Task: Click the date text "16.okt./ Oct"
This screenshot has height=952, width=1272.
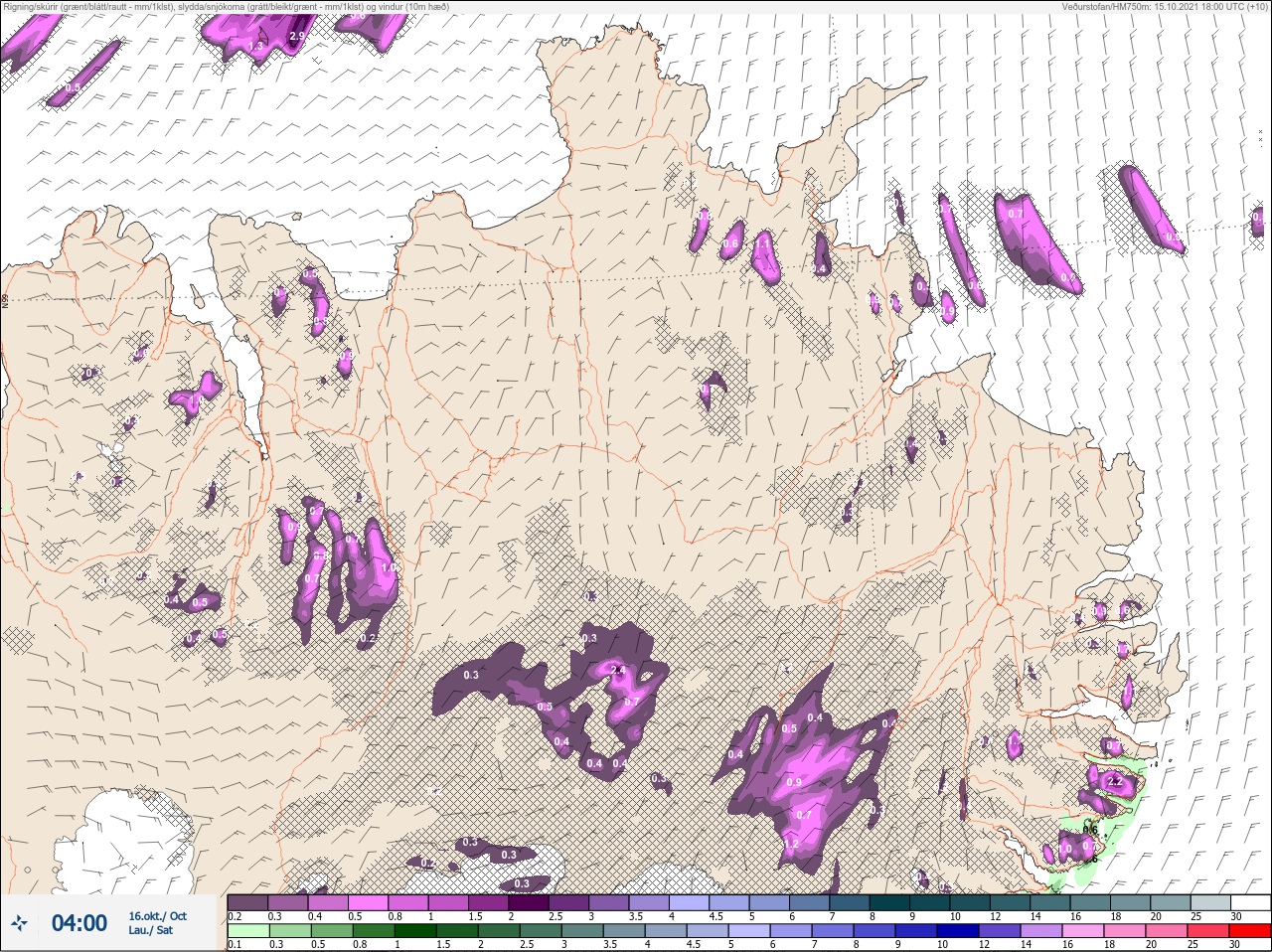Action: coord(157,916)
